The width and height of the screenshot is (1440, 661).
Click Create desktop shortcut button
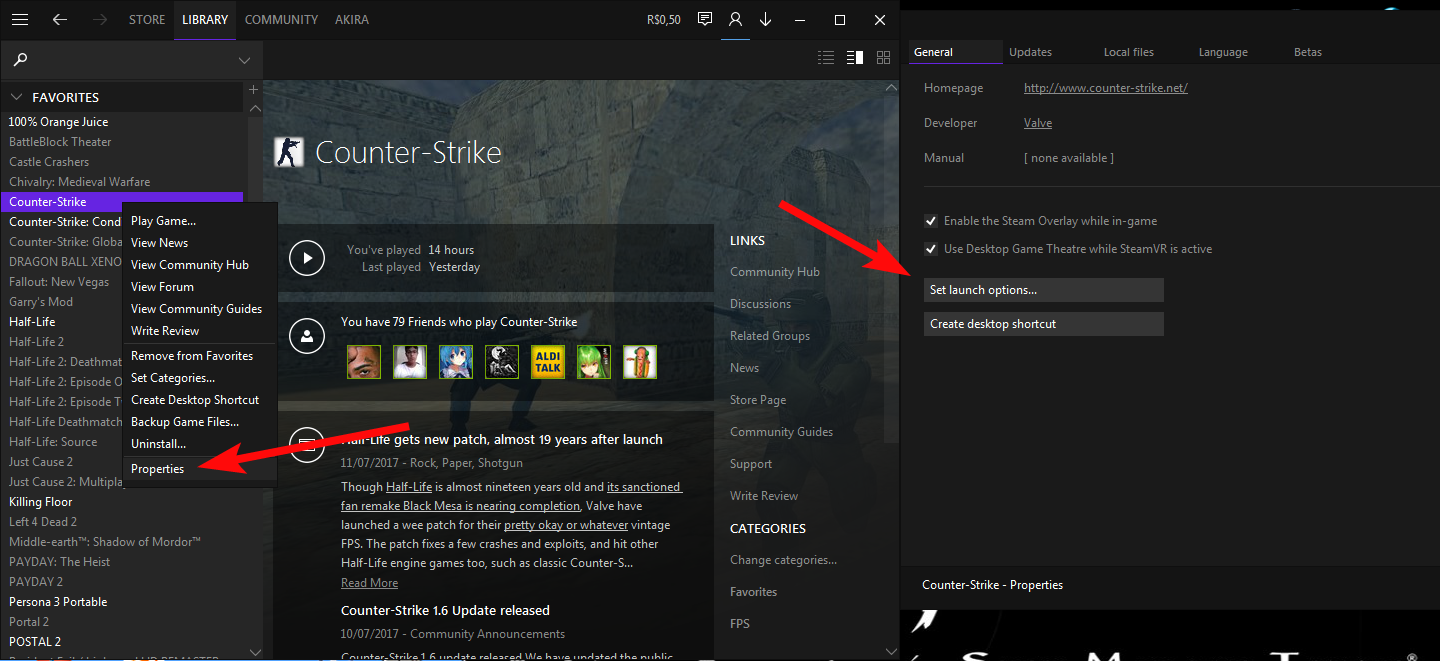point(1044,324)
